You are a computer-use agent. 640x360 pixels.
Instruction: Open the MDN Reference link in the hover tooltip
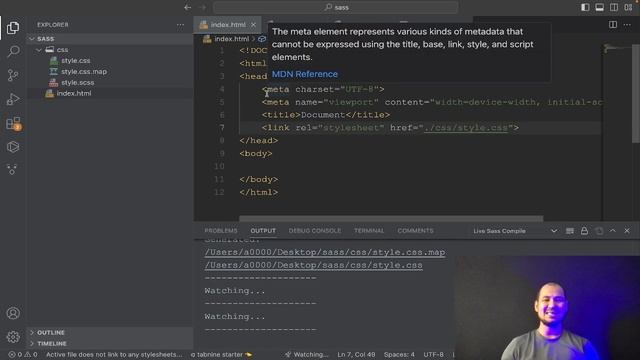click(x=304, y=74)
